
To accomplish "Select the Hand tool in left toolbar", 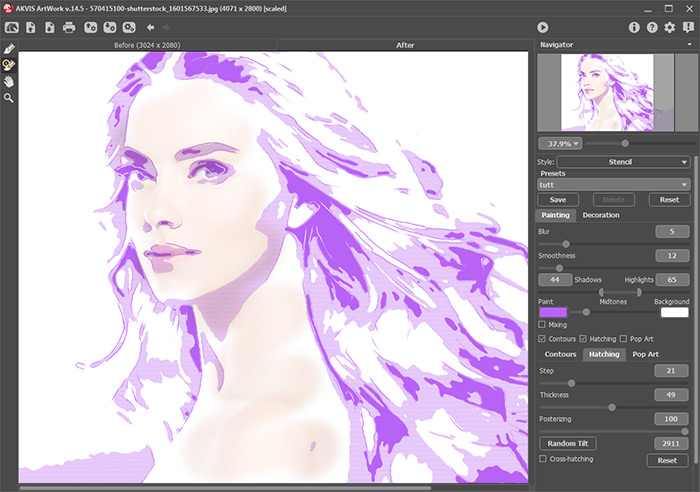I will tap(9, 81).
